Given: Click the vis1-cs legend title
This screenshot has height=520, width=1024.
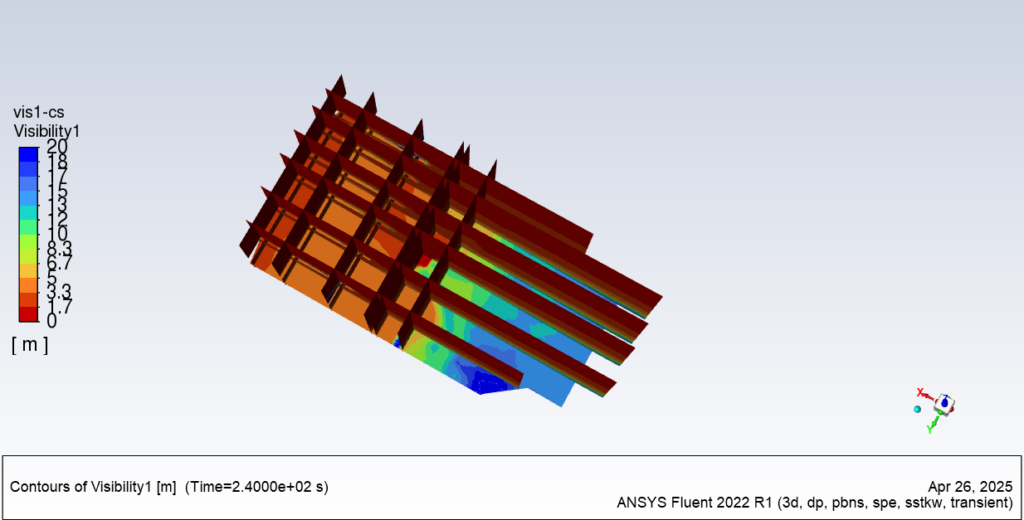Looking at the screenshot, I should 39,112.
